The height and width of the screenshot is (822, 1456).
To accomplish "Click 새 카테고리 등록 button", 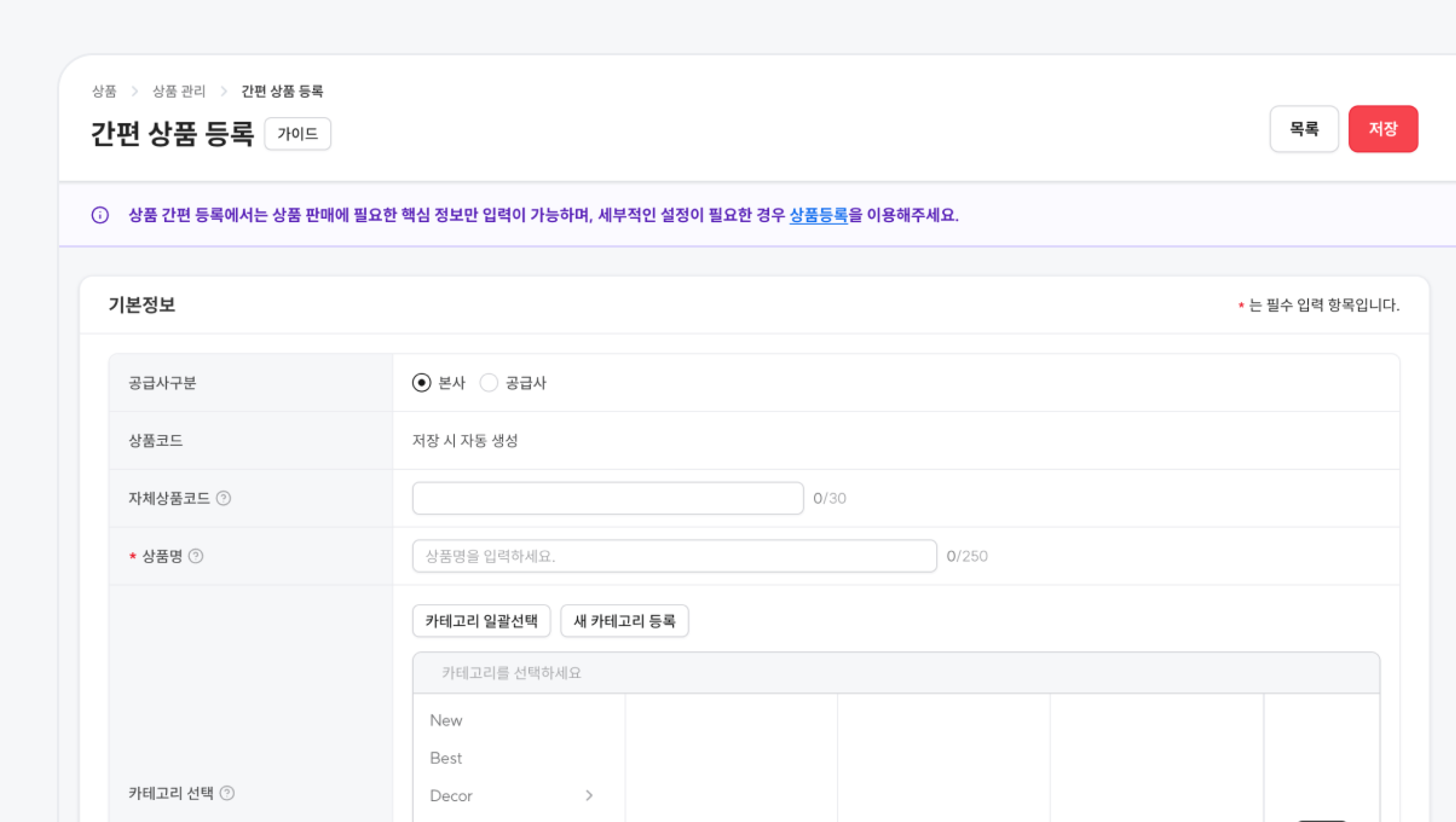I will [625, 621].
